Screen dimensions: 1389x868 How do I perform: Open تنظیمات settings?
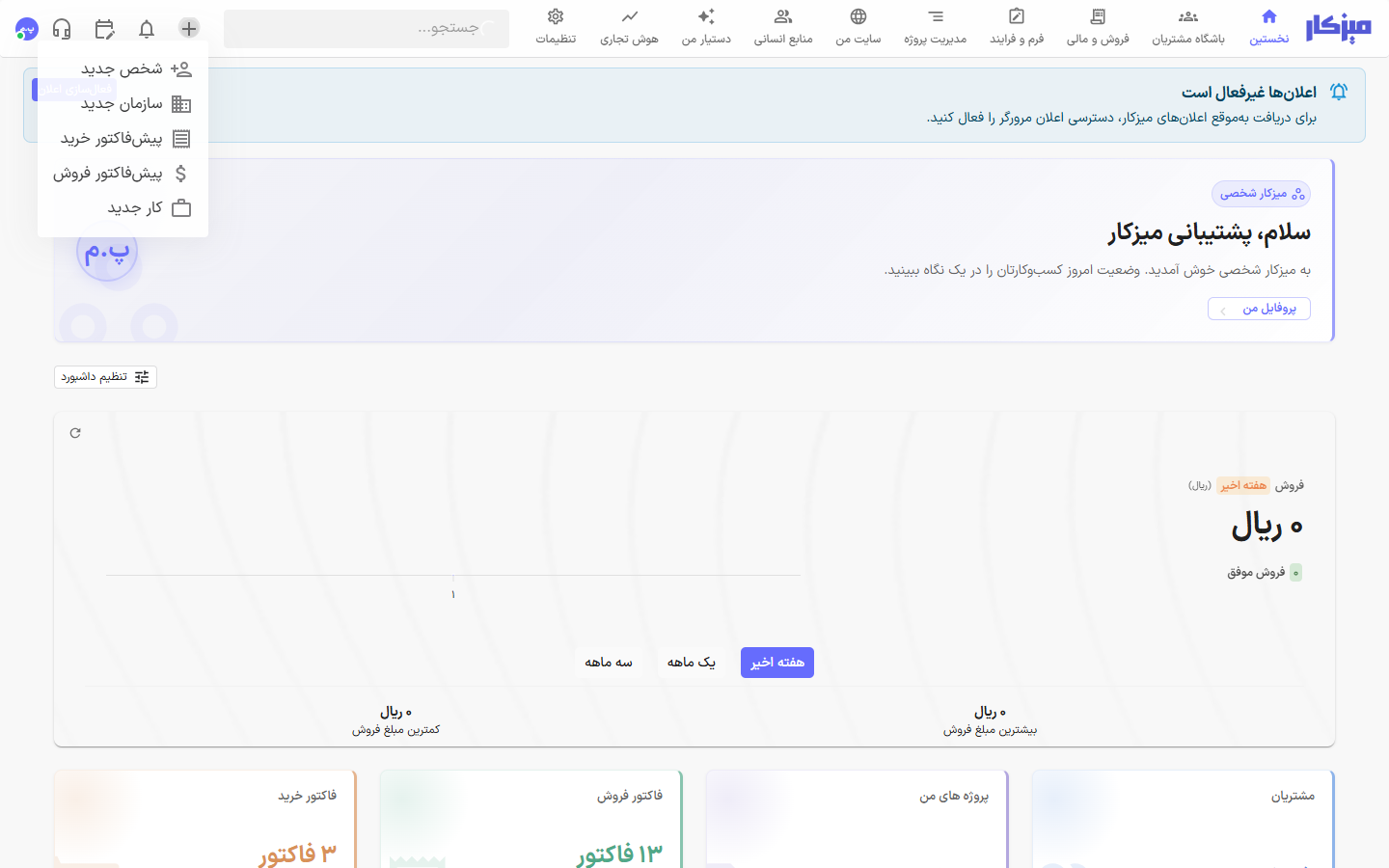pos(556,28)
